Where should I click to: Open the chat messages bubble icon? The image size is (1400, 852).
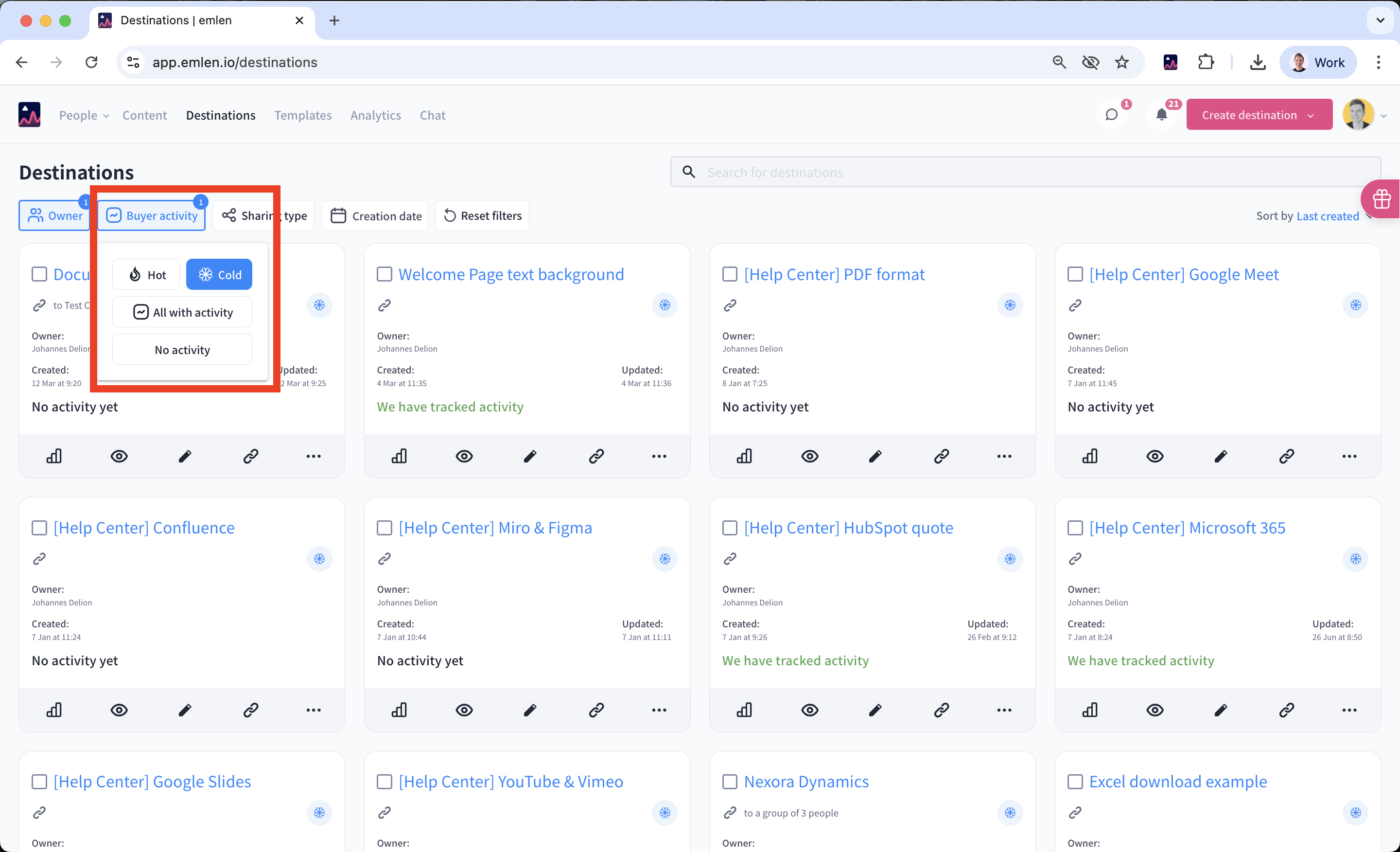coord(1111,115)
